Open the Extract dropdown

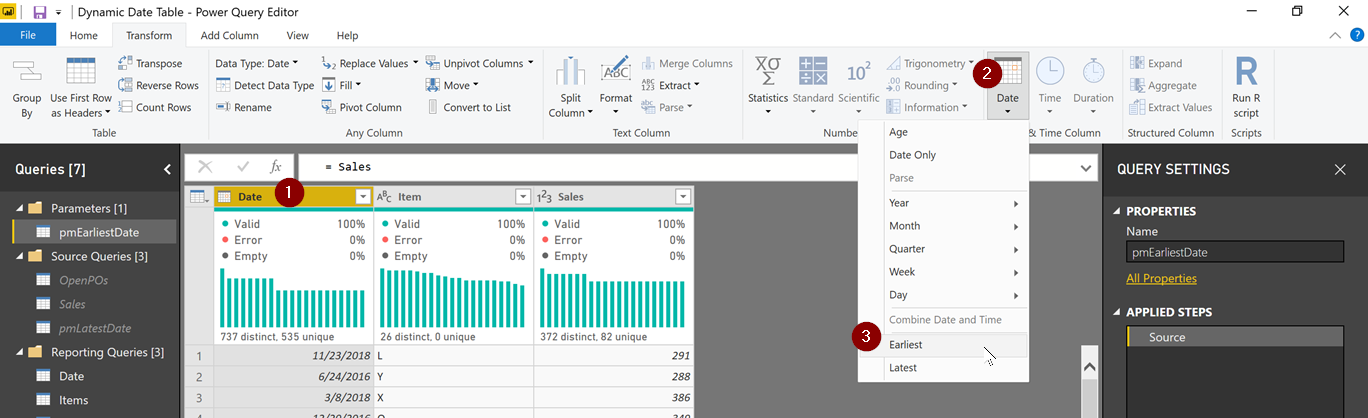point(670,85)
